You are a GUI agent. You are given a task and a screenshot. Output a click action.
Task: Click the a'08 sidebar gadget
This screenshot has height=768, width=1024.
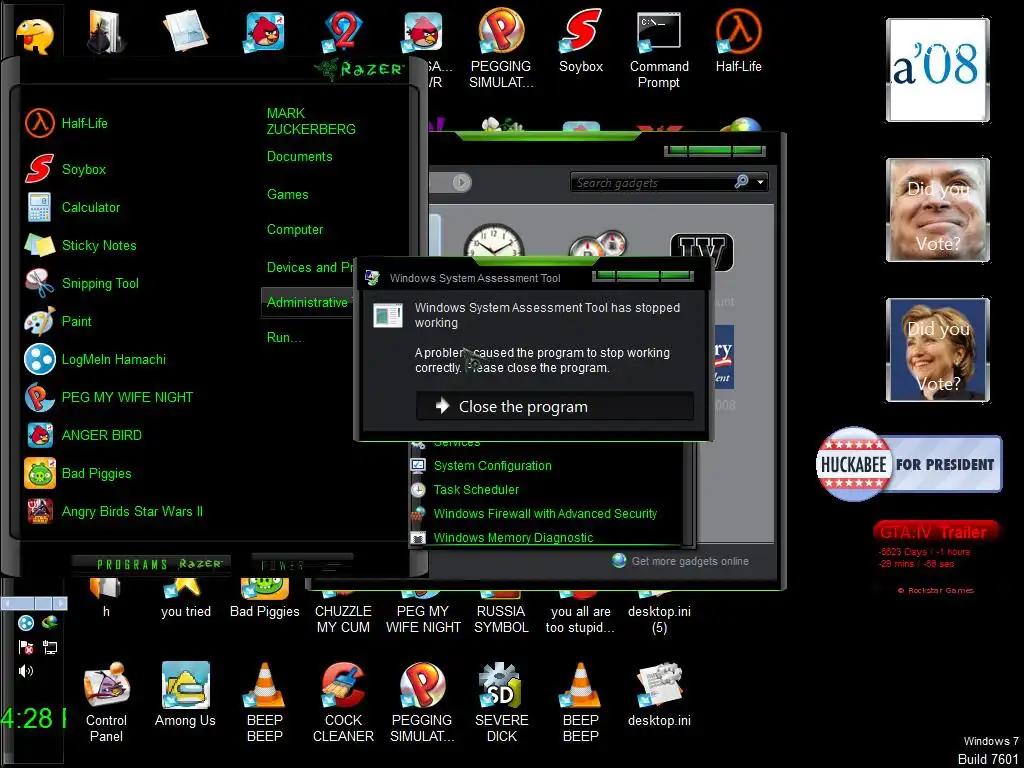pyautogui.click(x=937, y=70)
